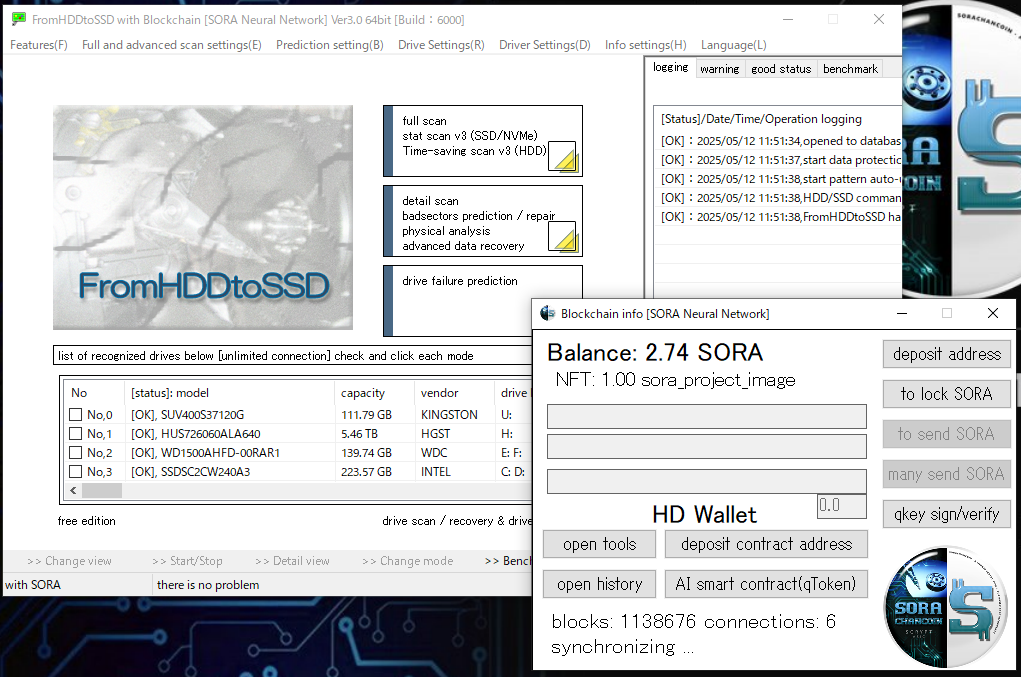Click the >> Change mode link
Screen dimensions: 1021x677
click(x=408, y=561)
